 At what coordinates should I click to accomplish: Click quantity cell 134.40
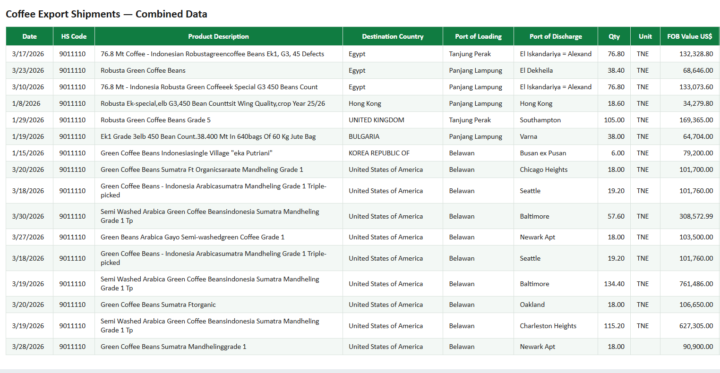click(614, 284)
